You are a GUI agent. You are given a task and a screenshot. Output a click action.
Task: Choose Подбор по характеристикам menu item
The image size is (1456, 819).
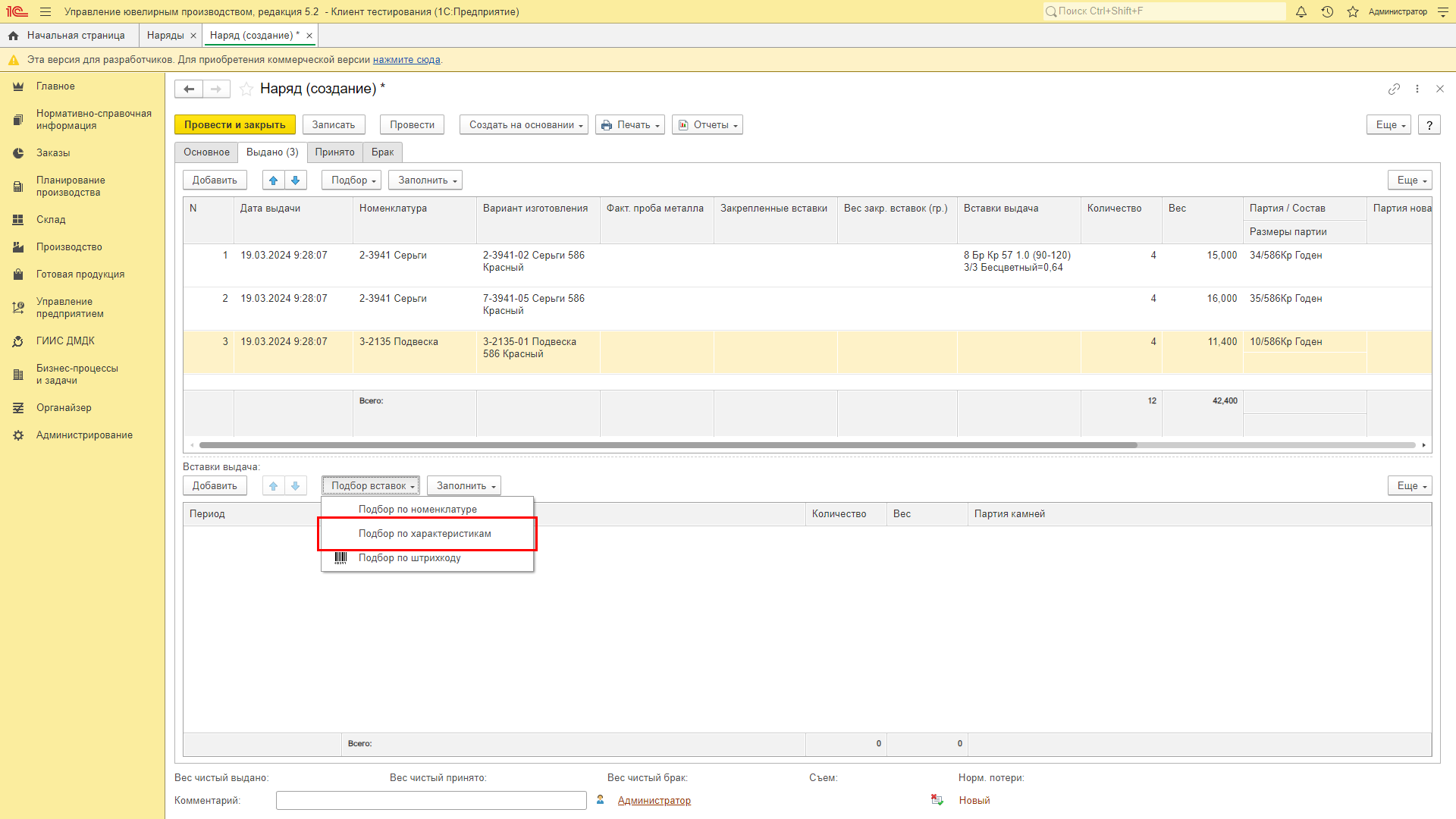(428, 534)
